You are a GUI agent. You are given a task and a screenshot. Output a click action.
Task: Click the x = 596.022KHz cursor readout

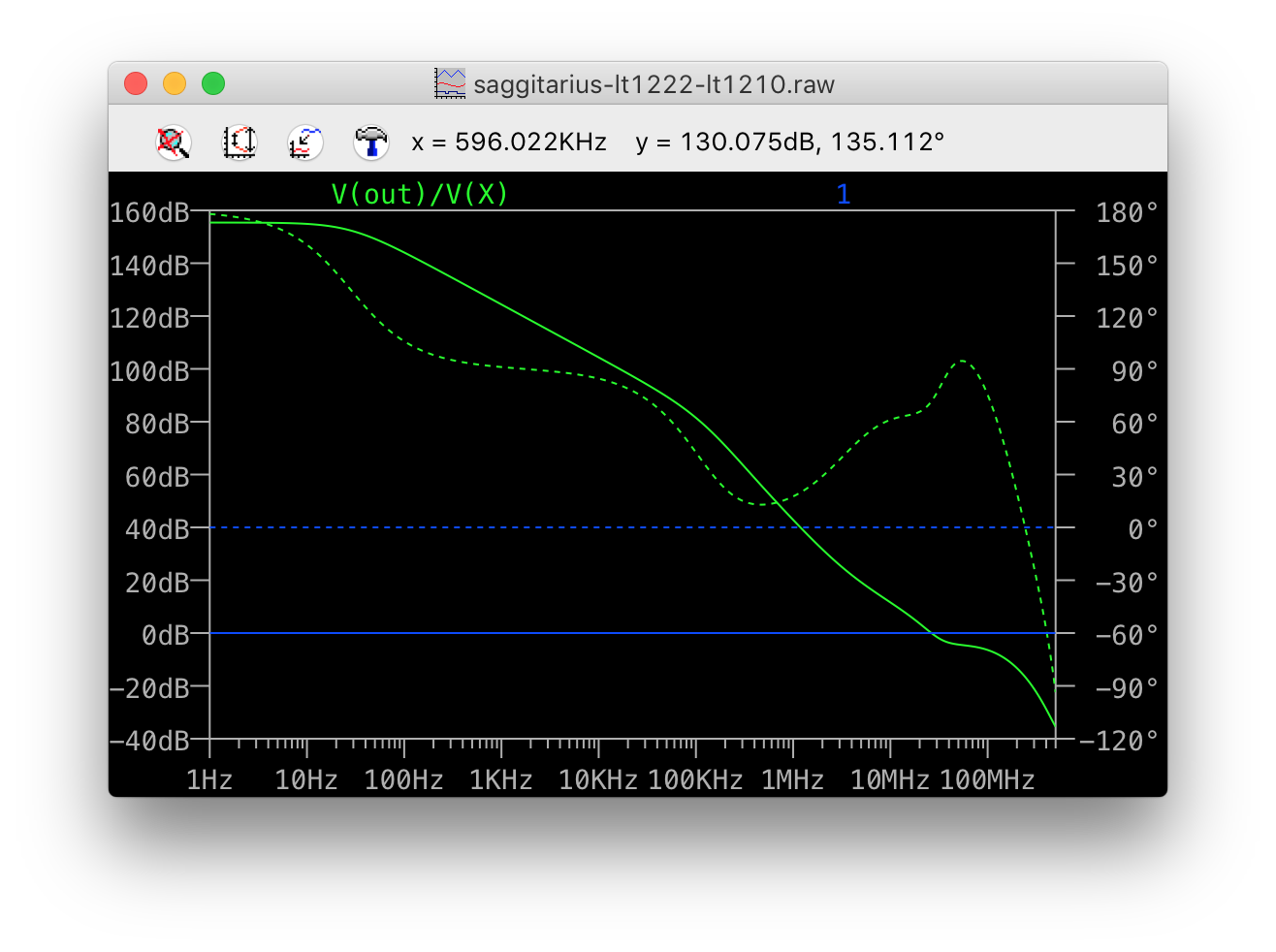(509, 143)
